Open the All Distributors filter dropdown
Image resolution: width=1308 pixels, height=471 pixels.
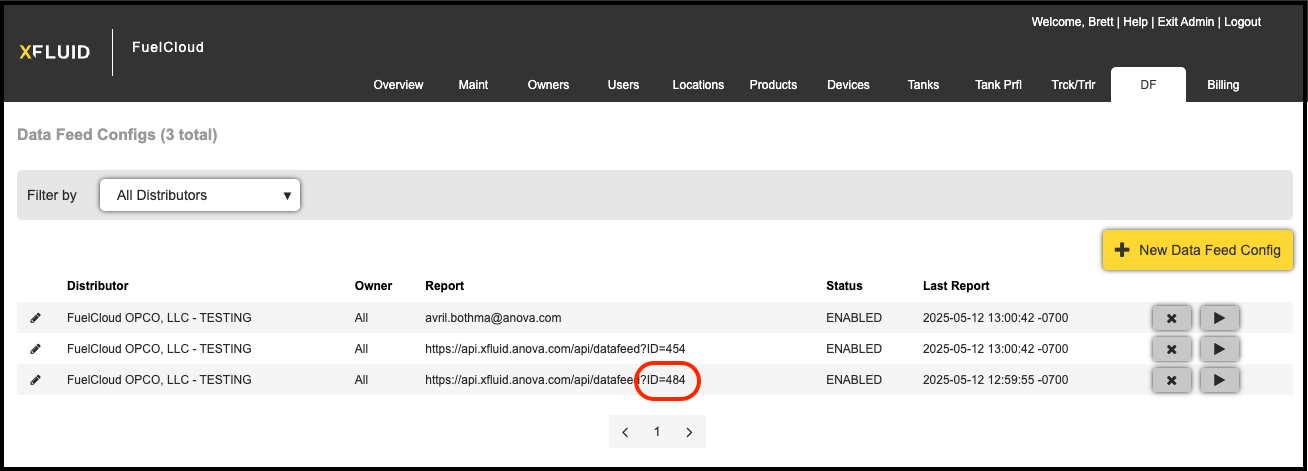point(200,195)
